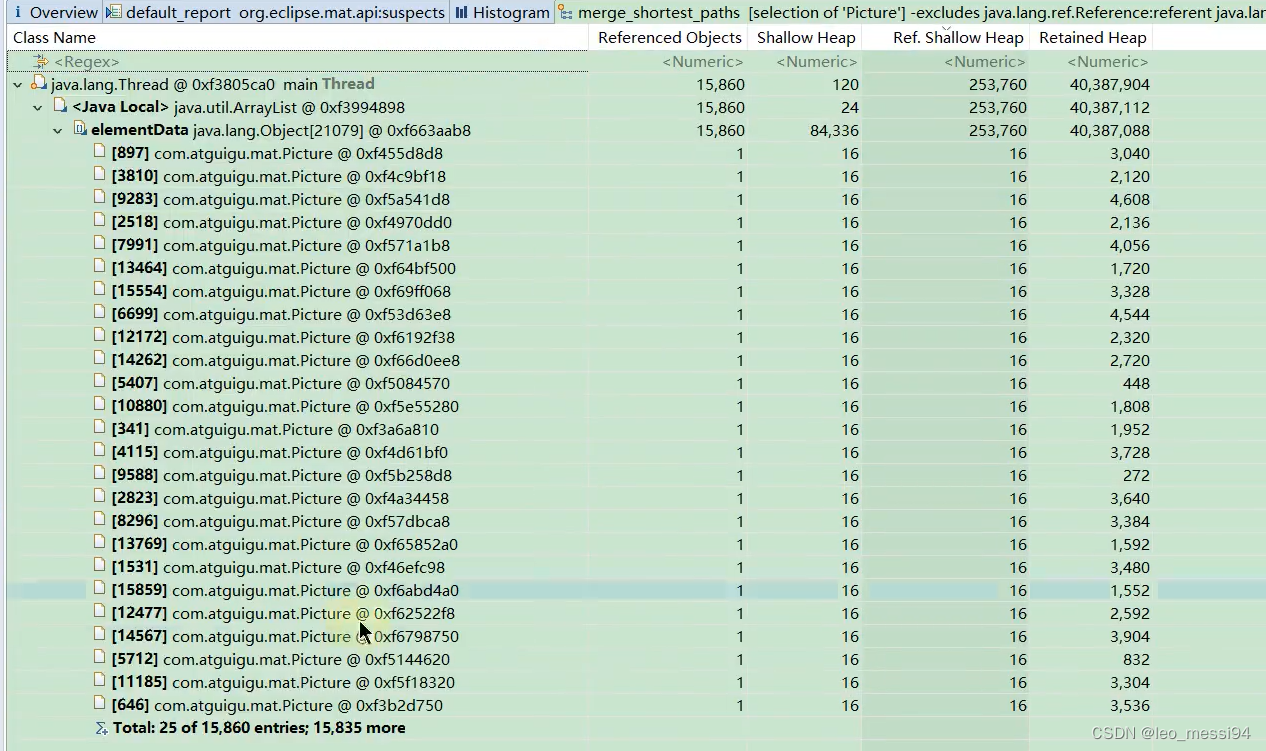Sort by Ref. Shallow Heap column
This screenshot has width=1266, height=751.
[958, 37]
